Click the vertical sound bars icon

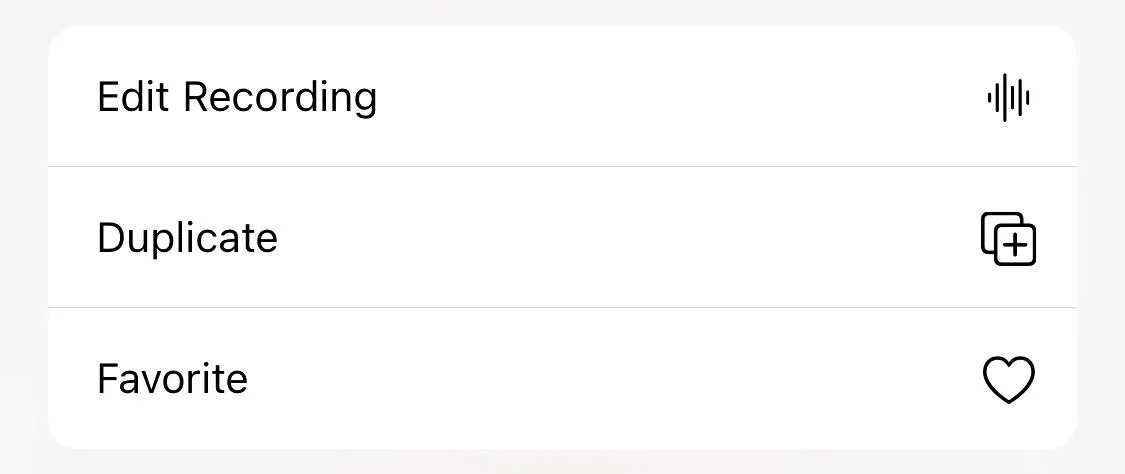point(1008,98)
